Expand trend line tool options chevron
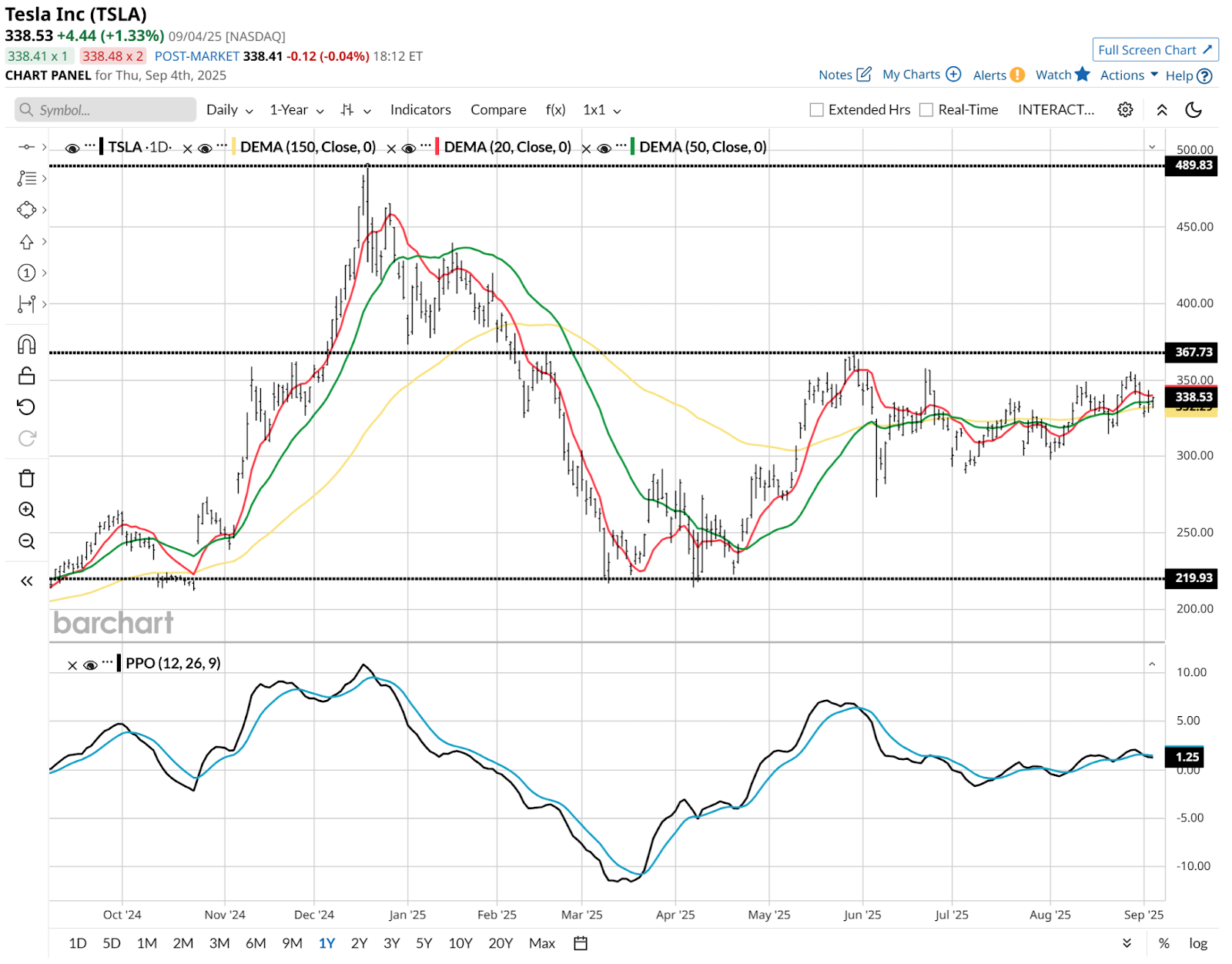The width and height of the screenshot is (1232, 964). point(45,146)
